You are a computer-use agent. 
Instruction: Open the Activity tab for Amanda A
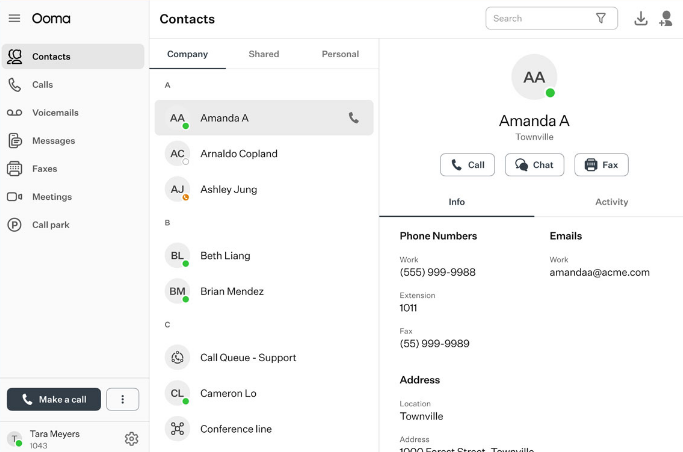click(x=611, y=202)
